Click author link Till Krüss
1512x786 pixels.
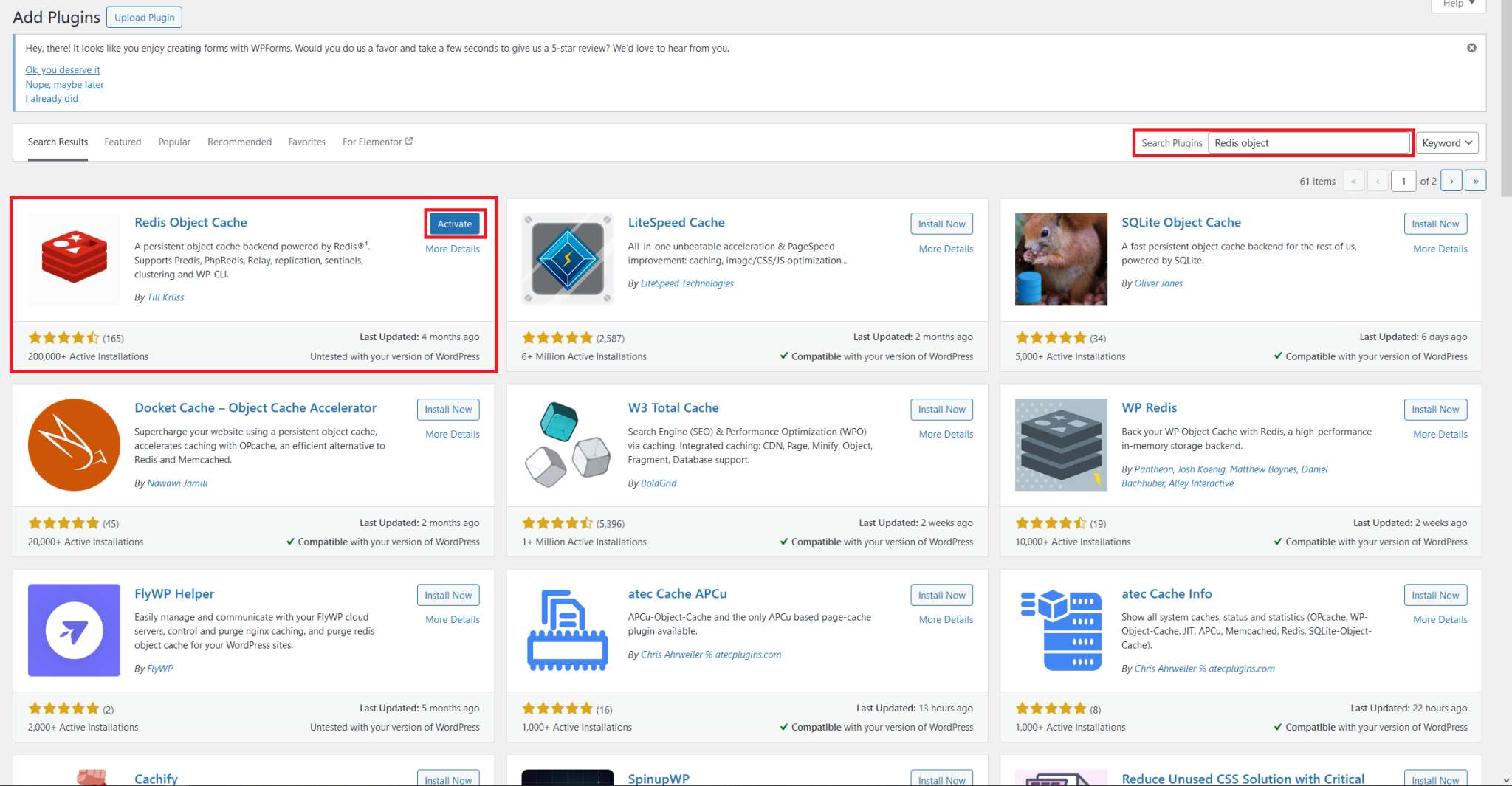[165, 297]
